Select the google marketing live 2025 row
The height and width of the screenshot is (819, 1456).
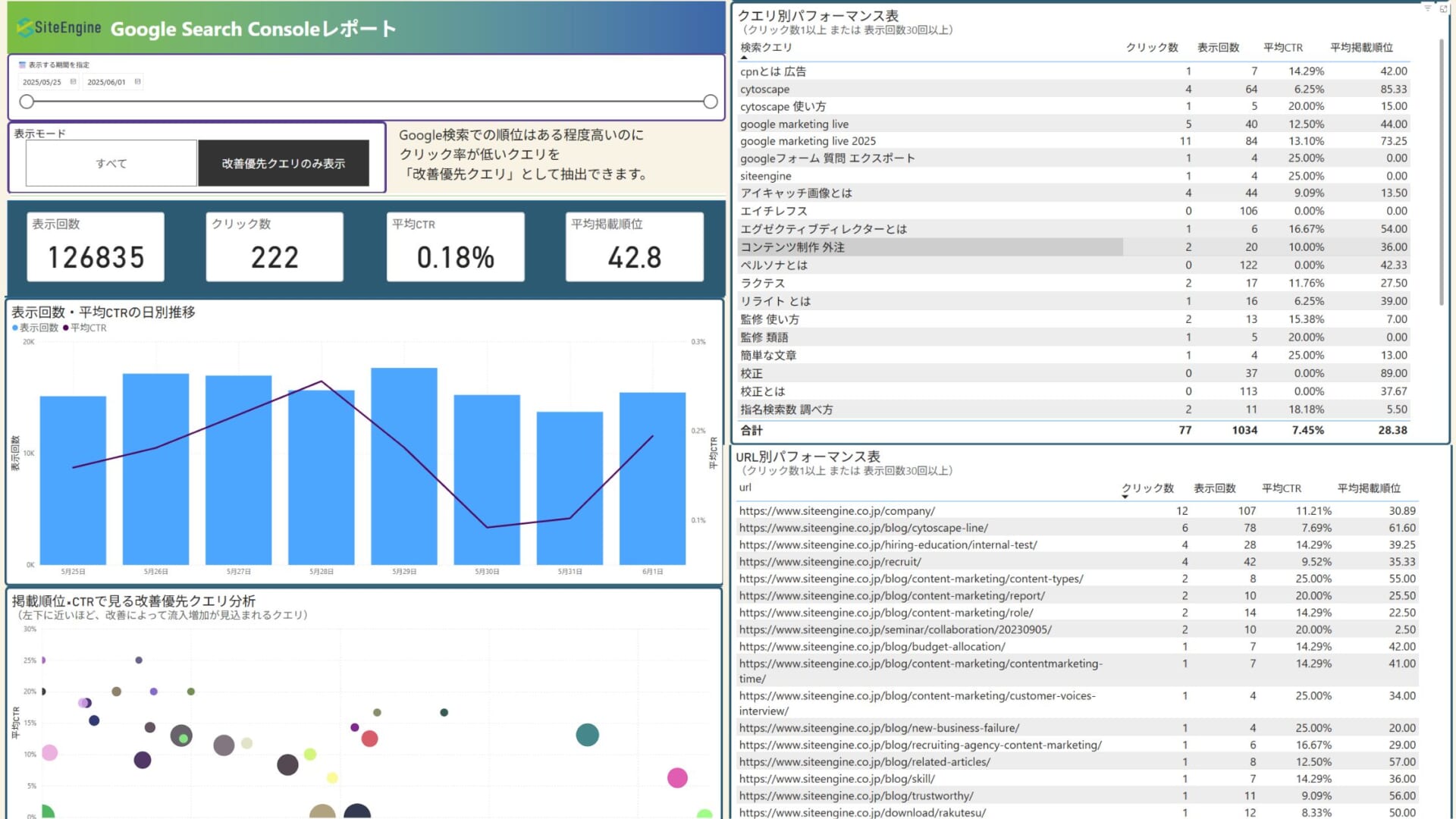[1074, 141]
